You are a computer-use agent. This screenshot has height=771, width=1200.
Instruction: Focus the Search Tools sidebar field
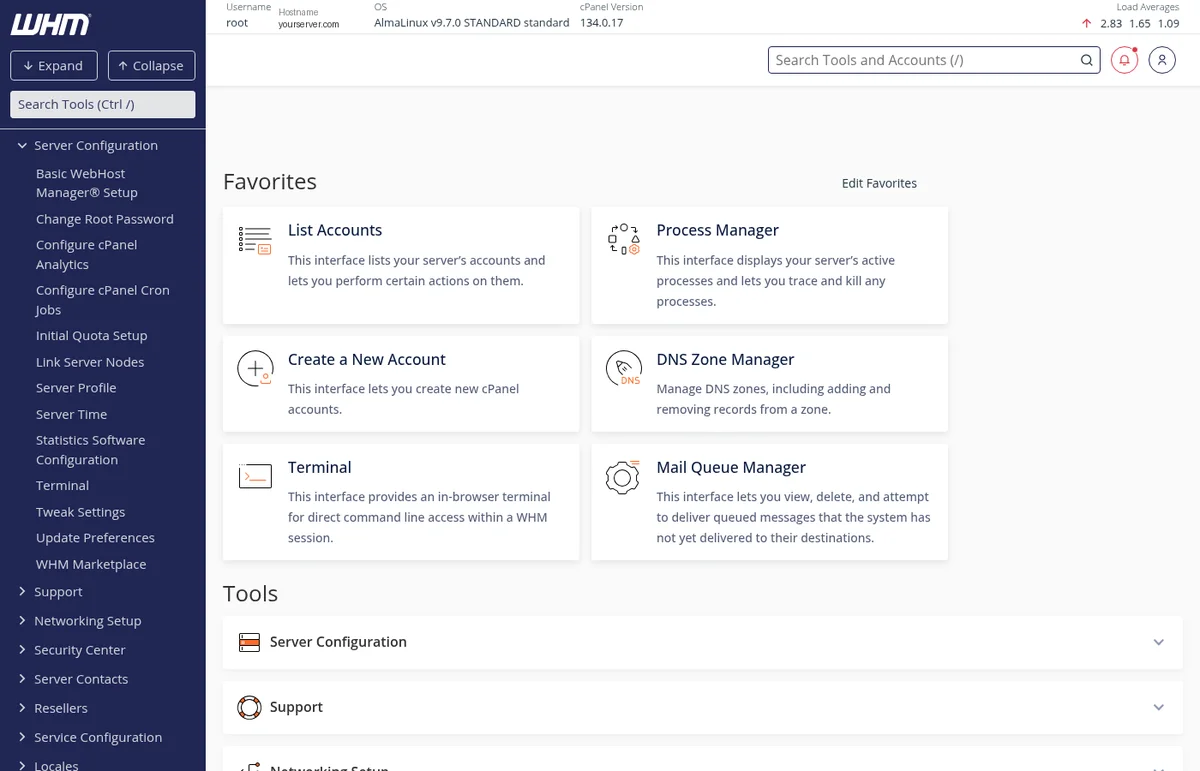(x=102, y=104)
